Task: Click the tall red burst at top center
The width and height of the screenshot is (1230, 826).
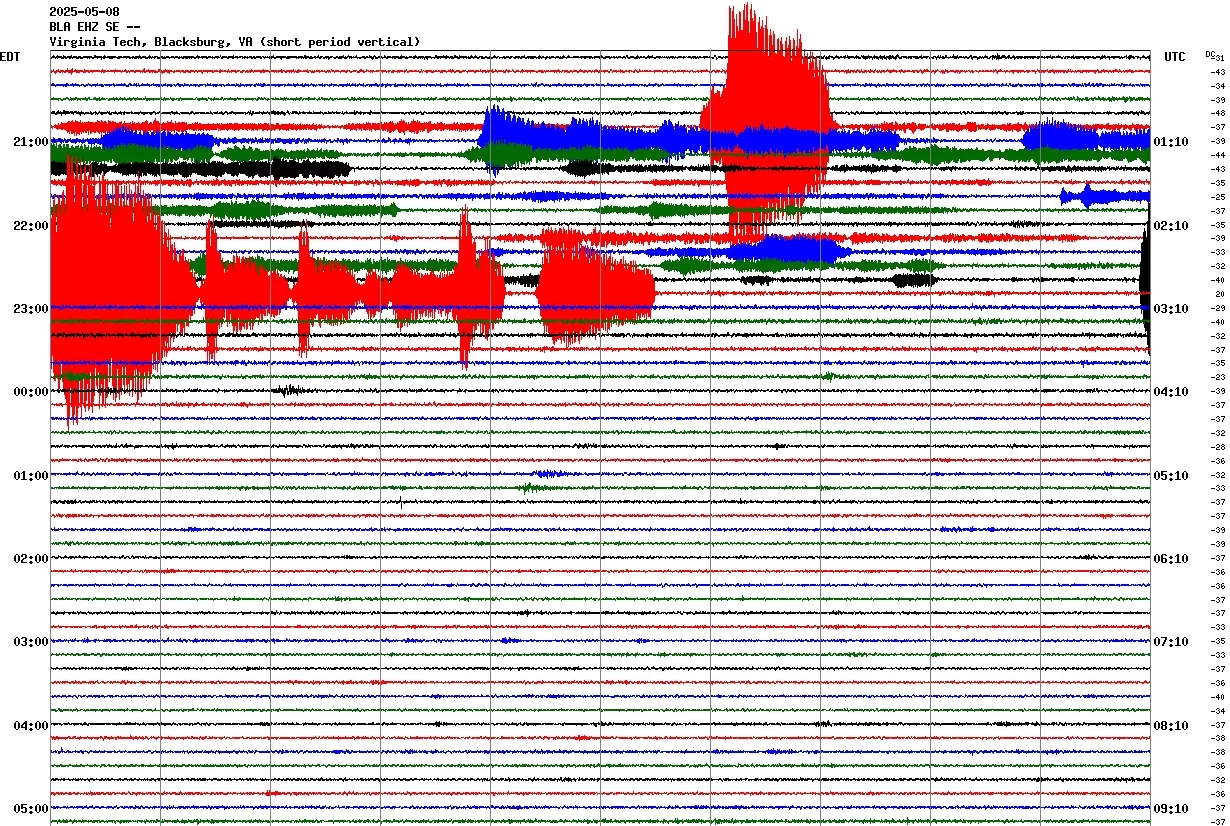Action: click(x=765, y=100)
